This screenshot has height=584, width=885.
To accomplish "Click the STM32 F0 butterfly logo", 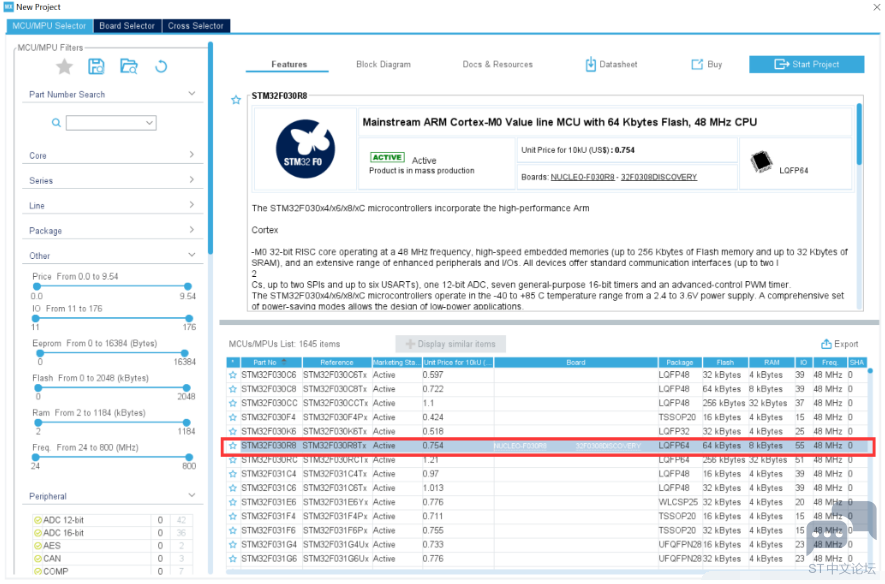I will 305,149.
